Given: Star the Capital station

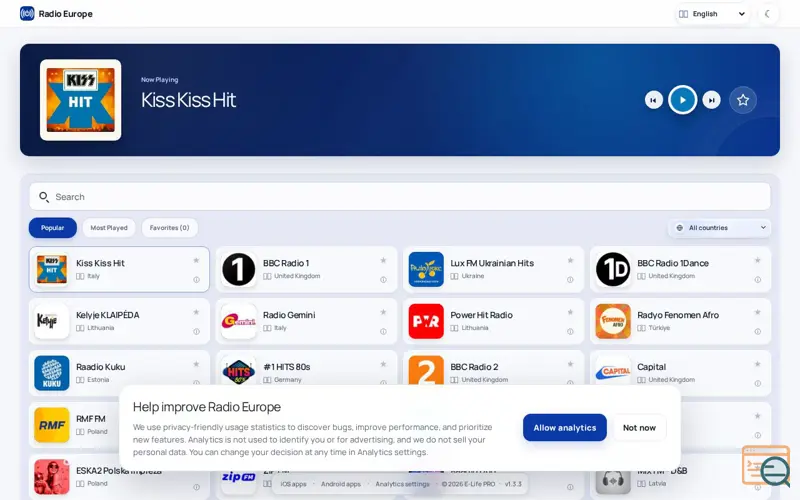Looking at the screenshot, I should (758, 364).
